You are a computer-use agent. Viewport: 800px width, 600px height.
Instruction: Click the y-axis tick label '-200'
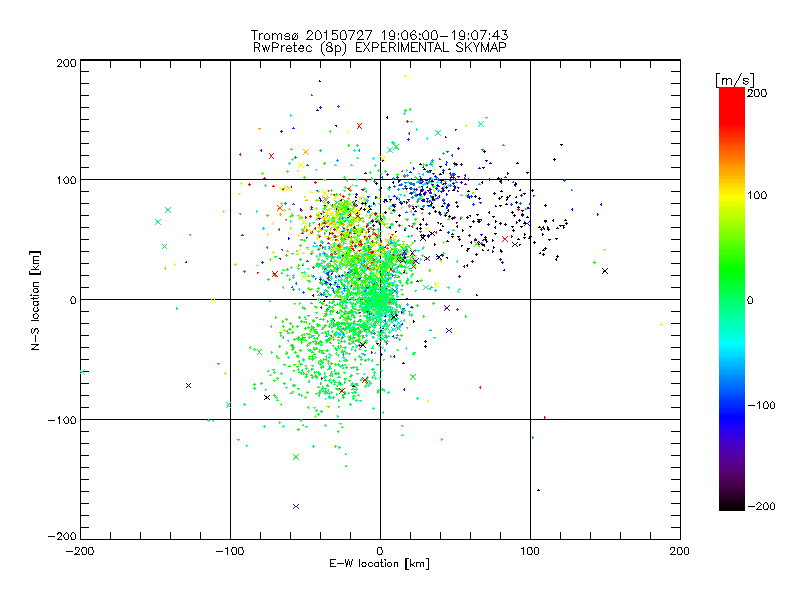point(62,537)
